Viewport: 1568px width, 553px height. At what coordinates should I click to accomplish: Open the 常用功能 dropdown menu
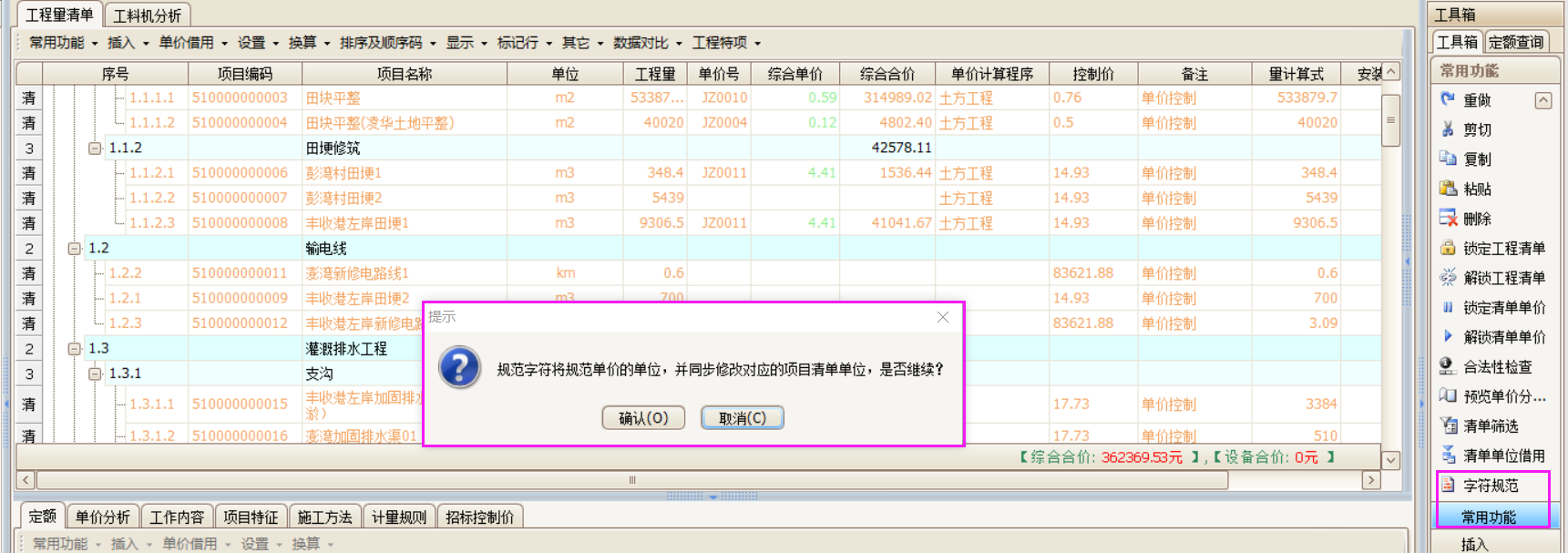click(62, 43)
